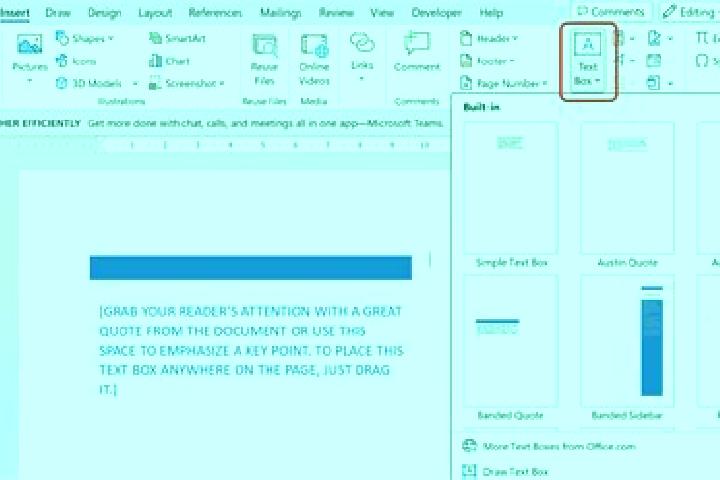Open the Header dropdown

point(489,39)
